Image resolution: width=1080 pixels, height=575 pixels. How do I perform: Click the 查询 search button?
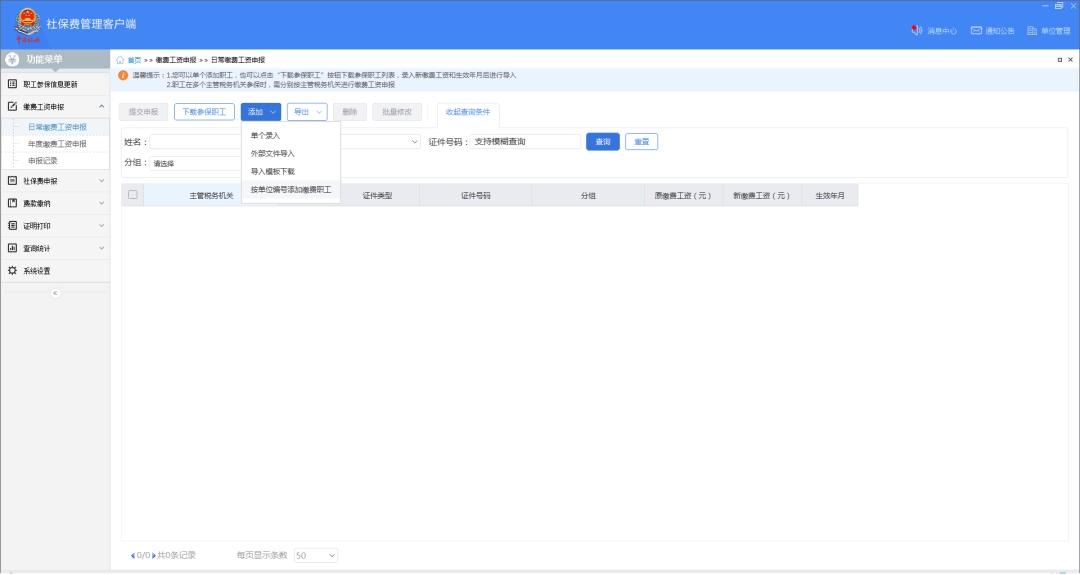602,142
